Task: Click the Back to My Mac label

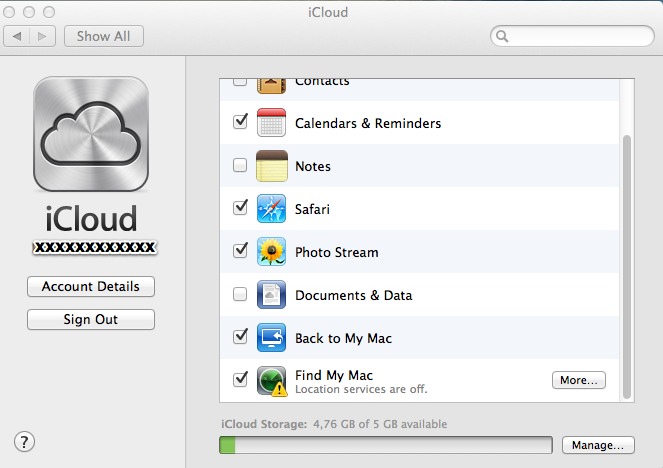Action: point(343,338)
